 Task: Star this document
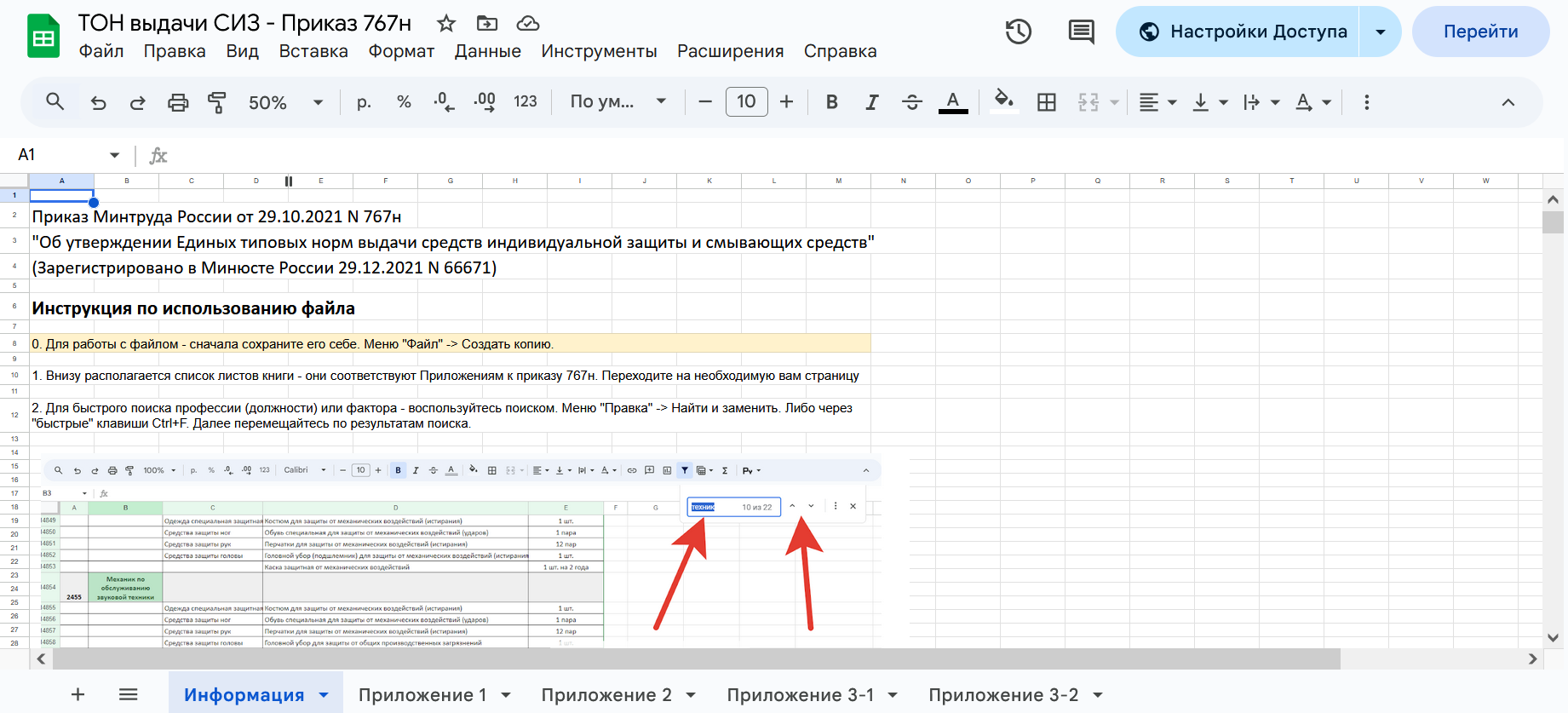[446, 23]
